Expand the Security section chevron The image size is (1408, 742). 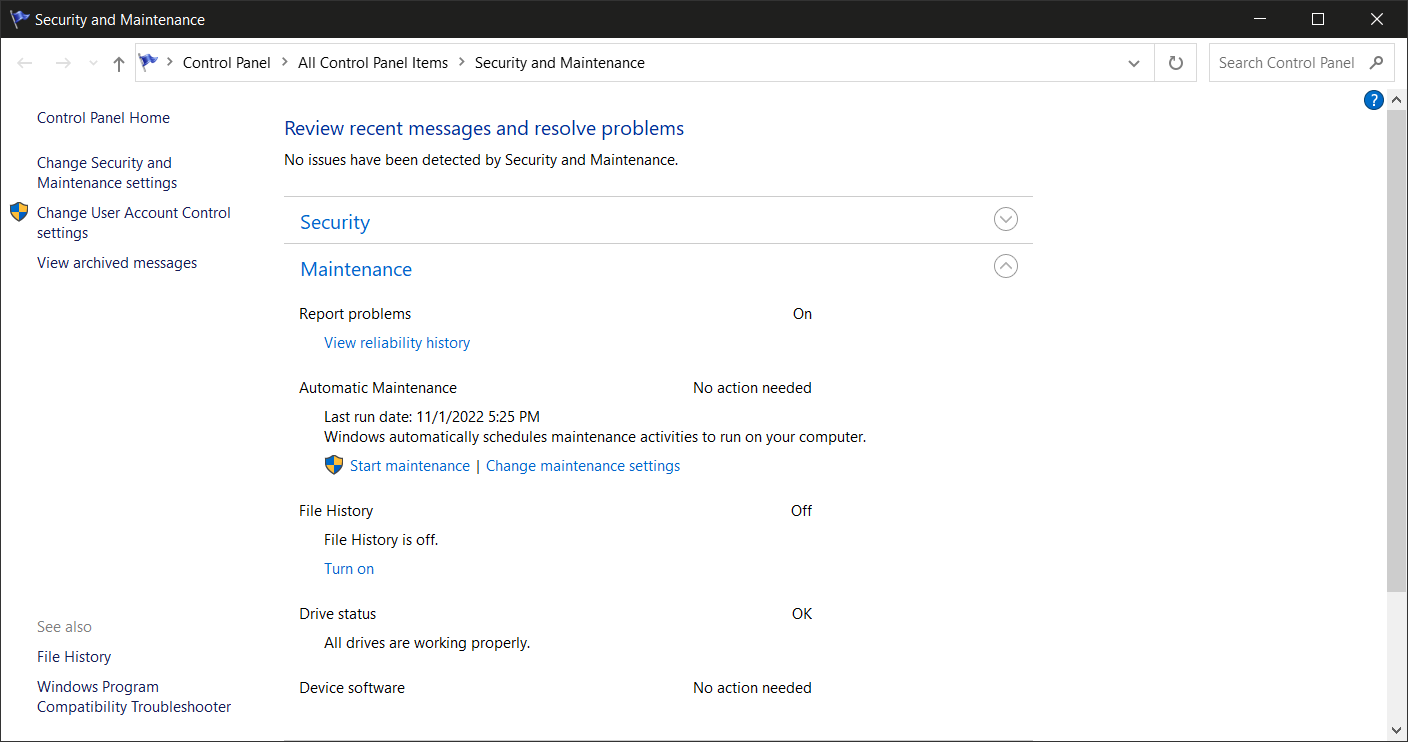click(x=1006, y=219)
